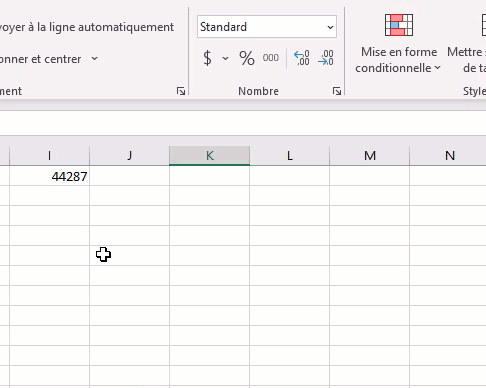This screenshot has width=486, height=388.
Task: Select column M header
Action: pyautogui.click(x=369, y=156)
